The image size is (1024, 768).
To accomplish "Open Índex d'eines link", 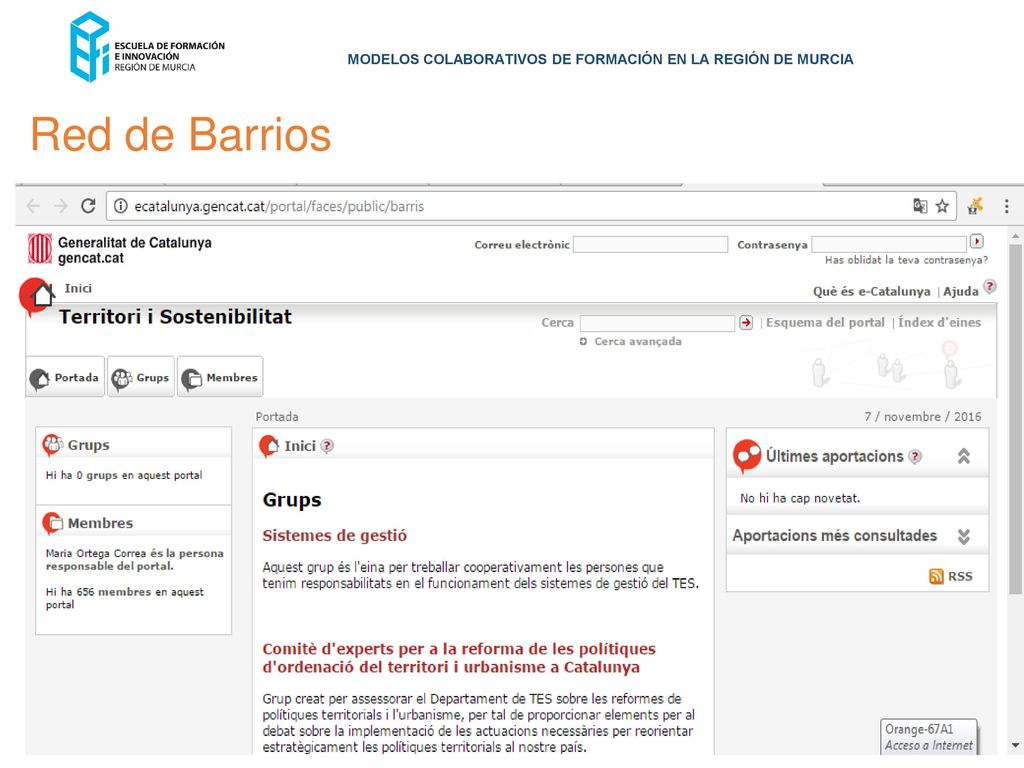I will 939,323.
